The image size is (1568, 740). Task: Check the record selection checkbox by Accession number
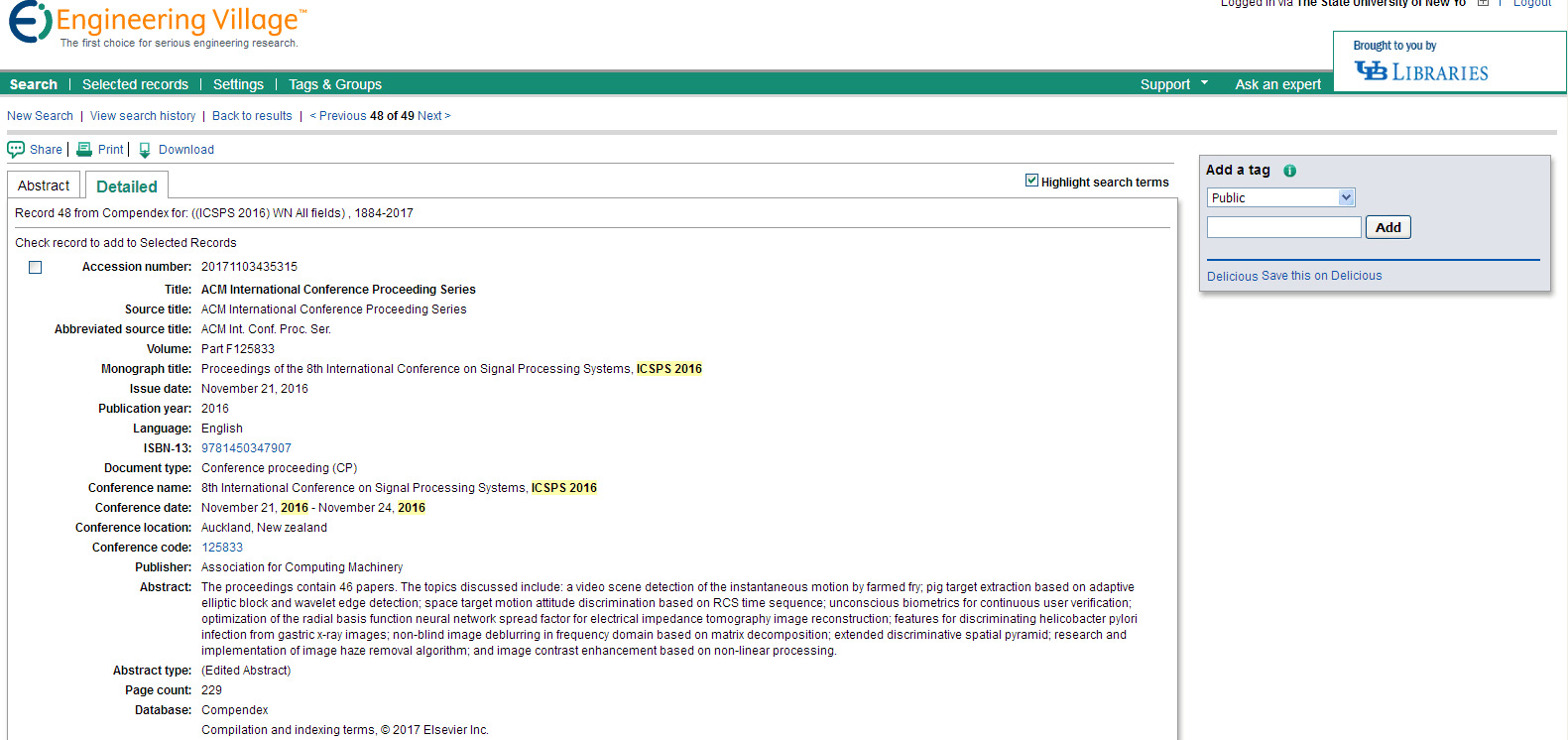(36, 268)
